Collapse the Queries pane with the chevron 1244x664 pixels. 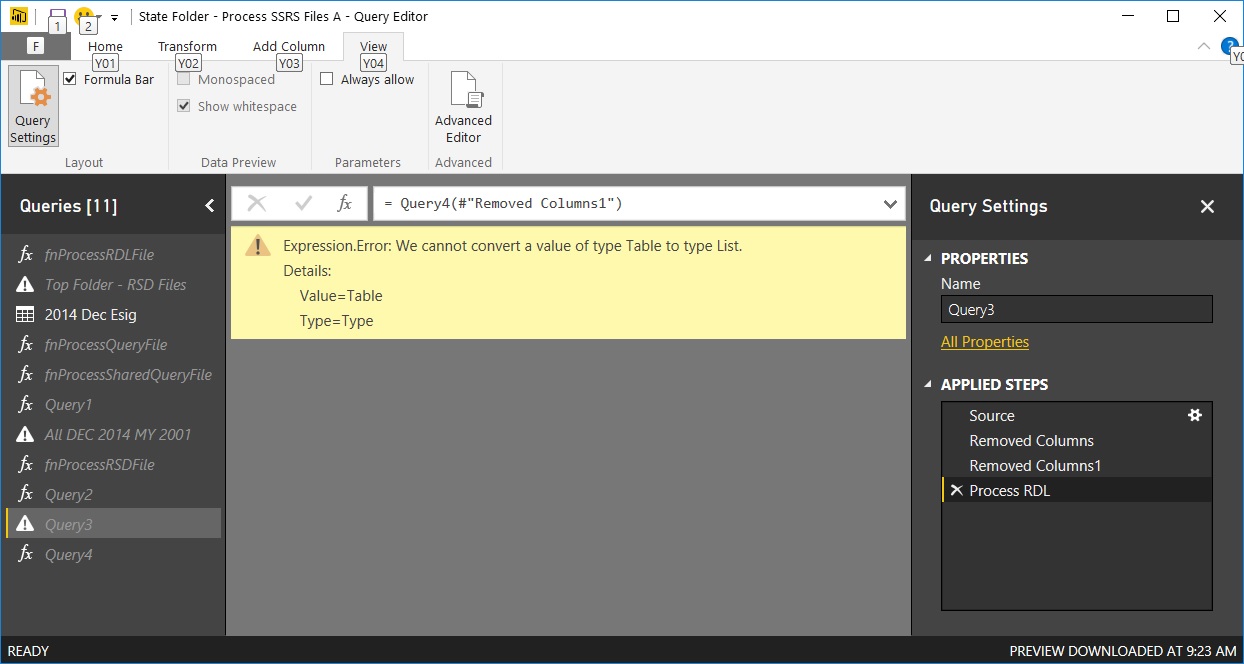coord(210,206)
